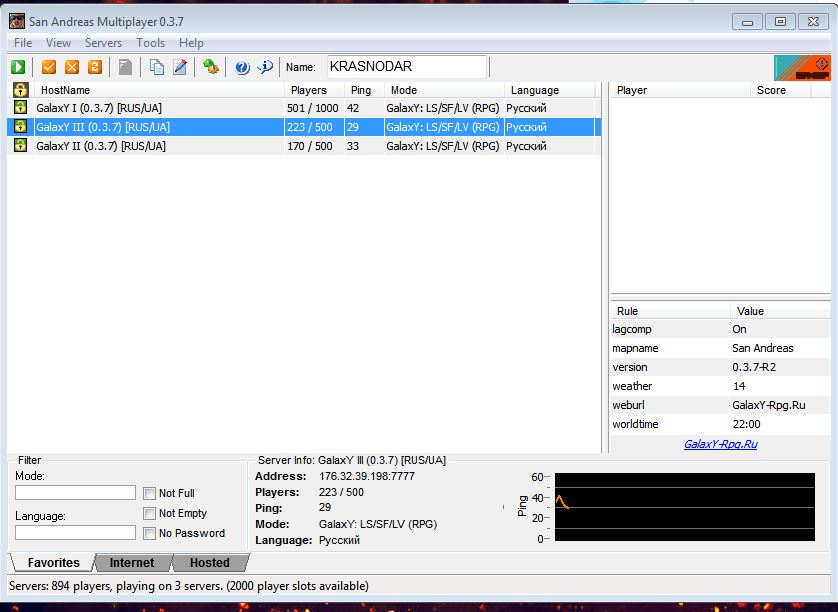Sort by the Ping column header
This screenshot has height=612, width=838.
point(364,90)
